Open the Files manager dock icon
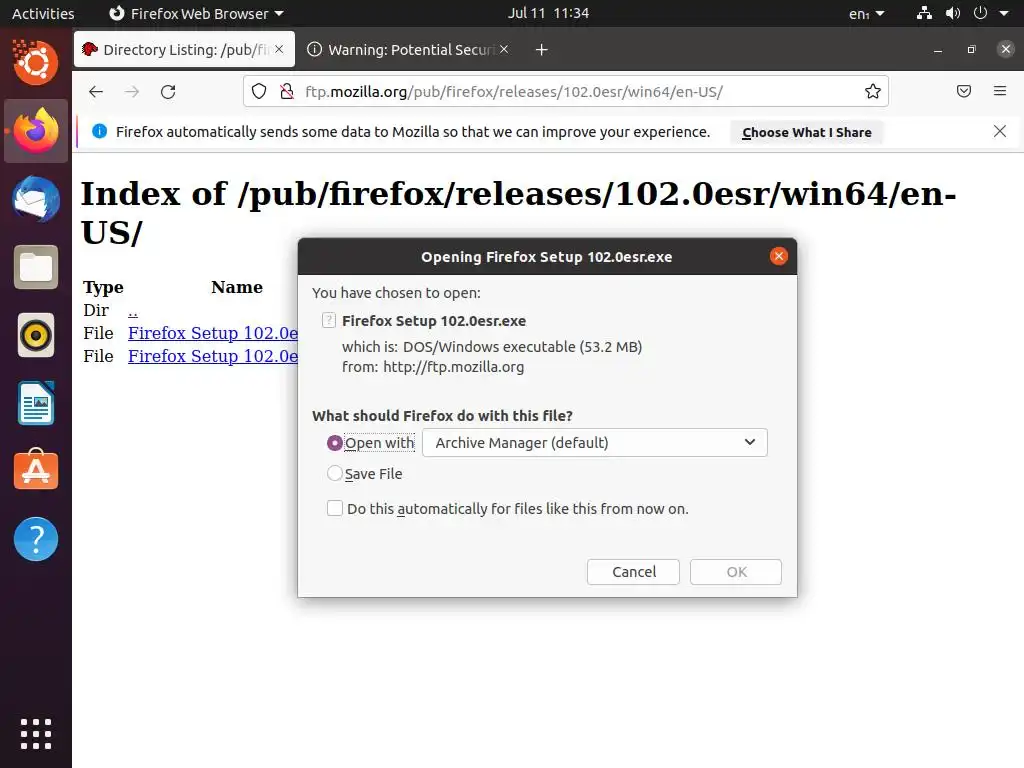Screen dimensions: 1024x768 click(35, 267)
